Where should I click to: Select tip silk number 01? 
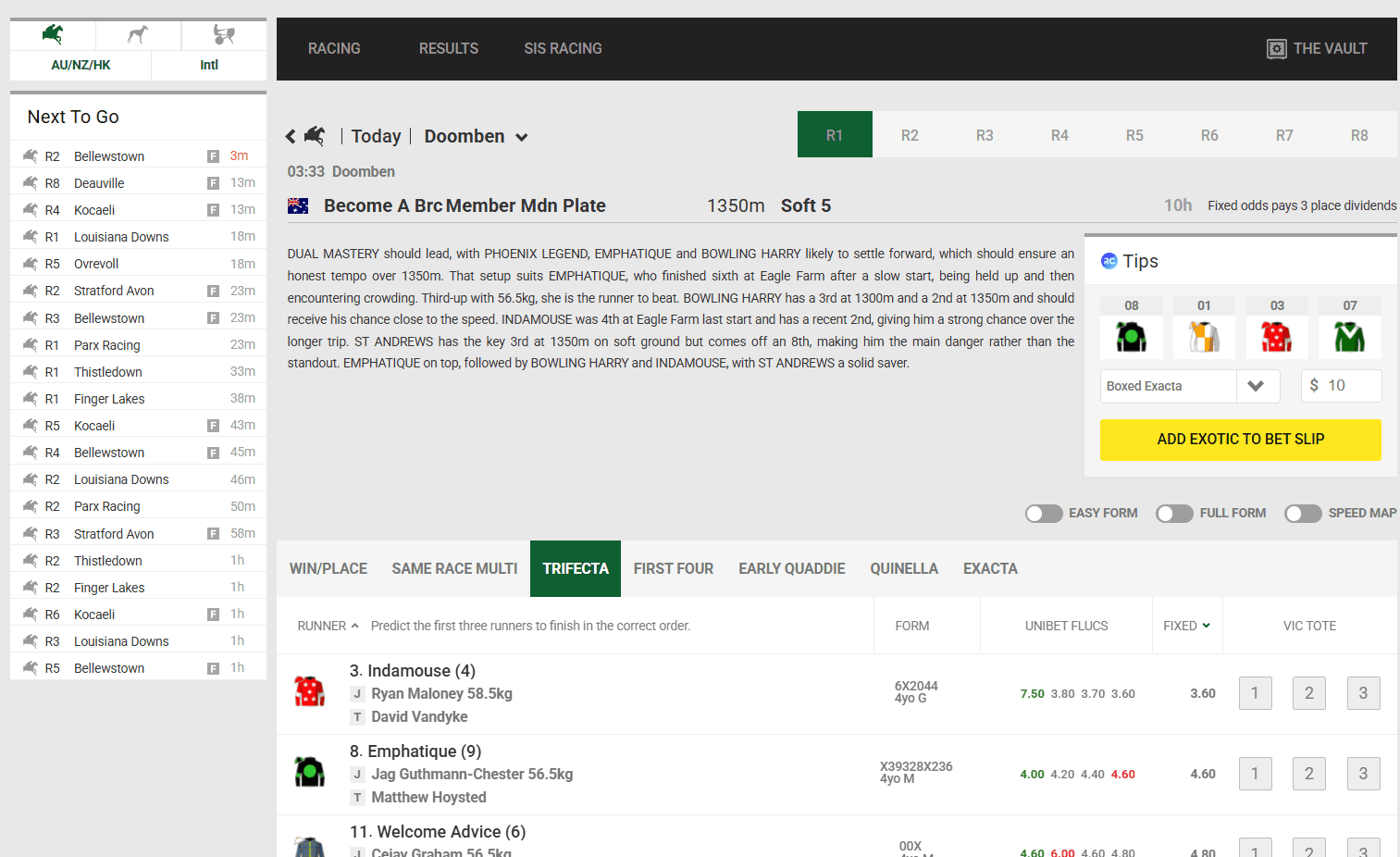point(1204,337)
